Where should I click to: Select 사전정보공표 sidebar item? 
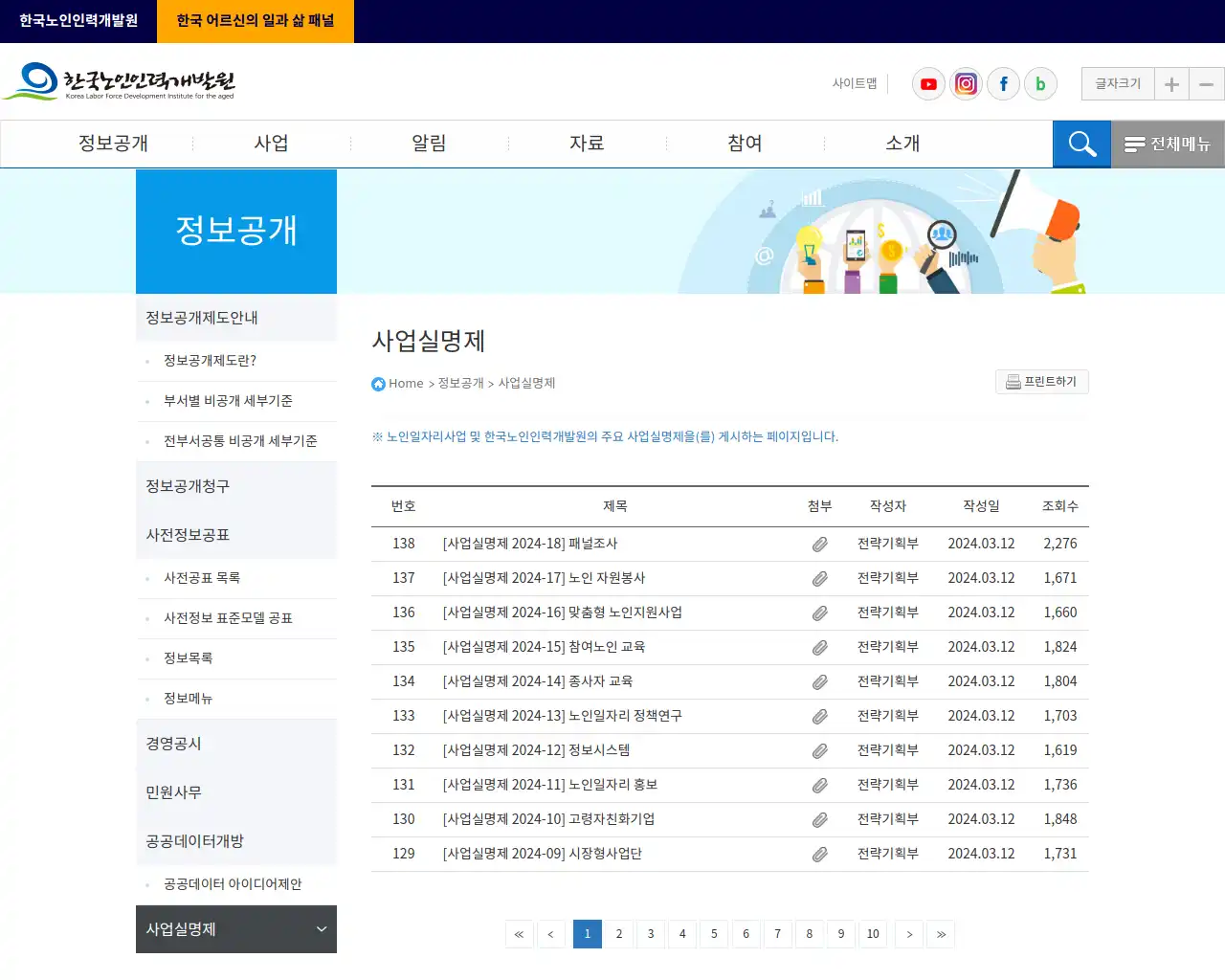pos(236,535)
